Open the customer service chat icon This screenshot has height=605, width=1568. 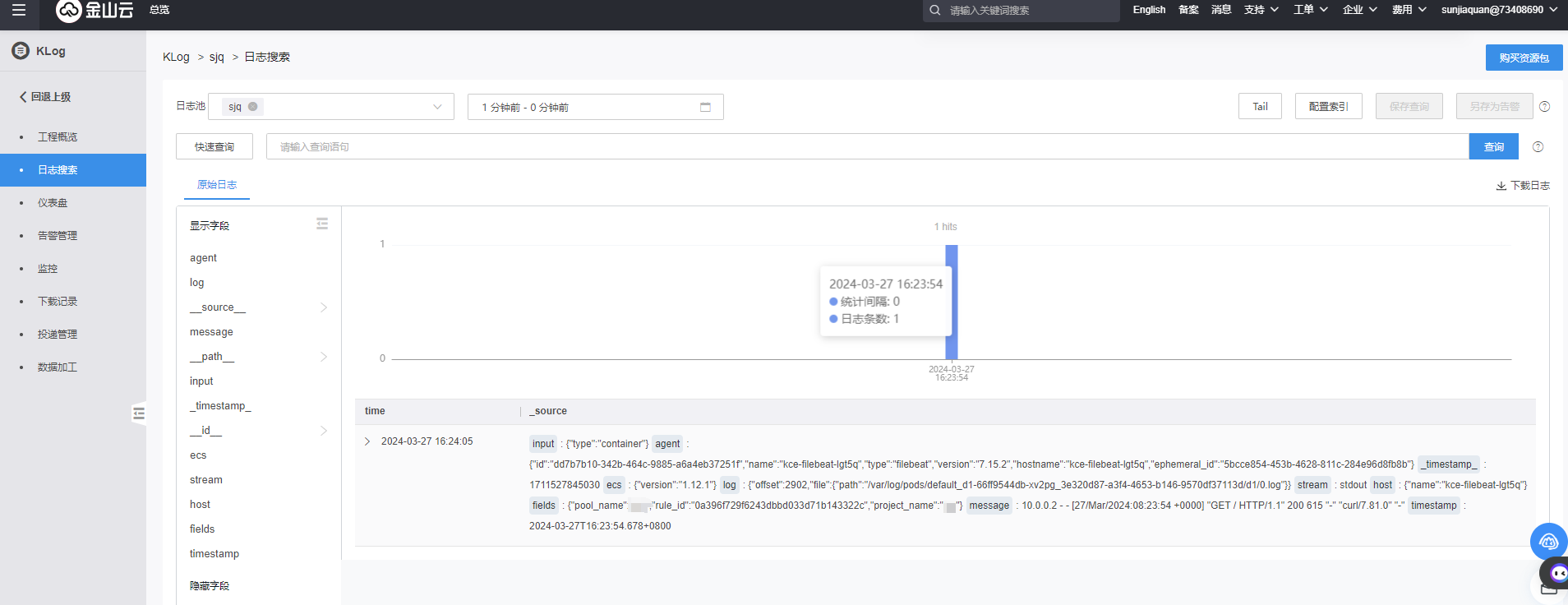point(1548,542)
